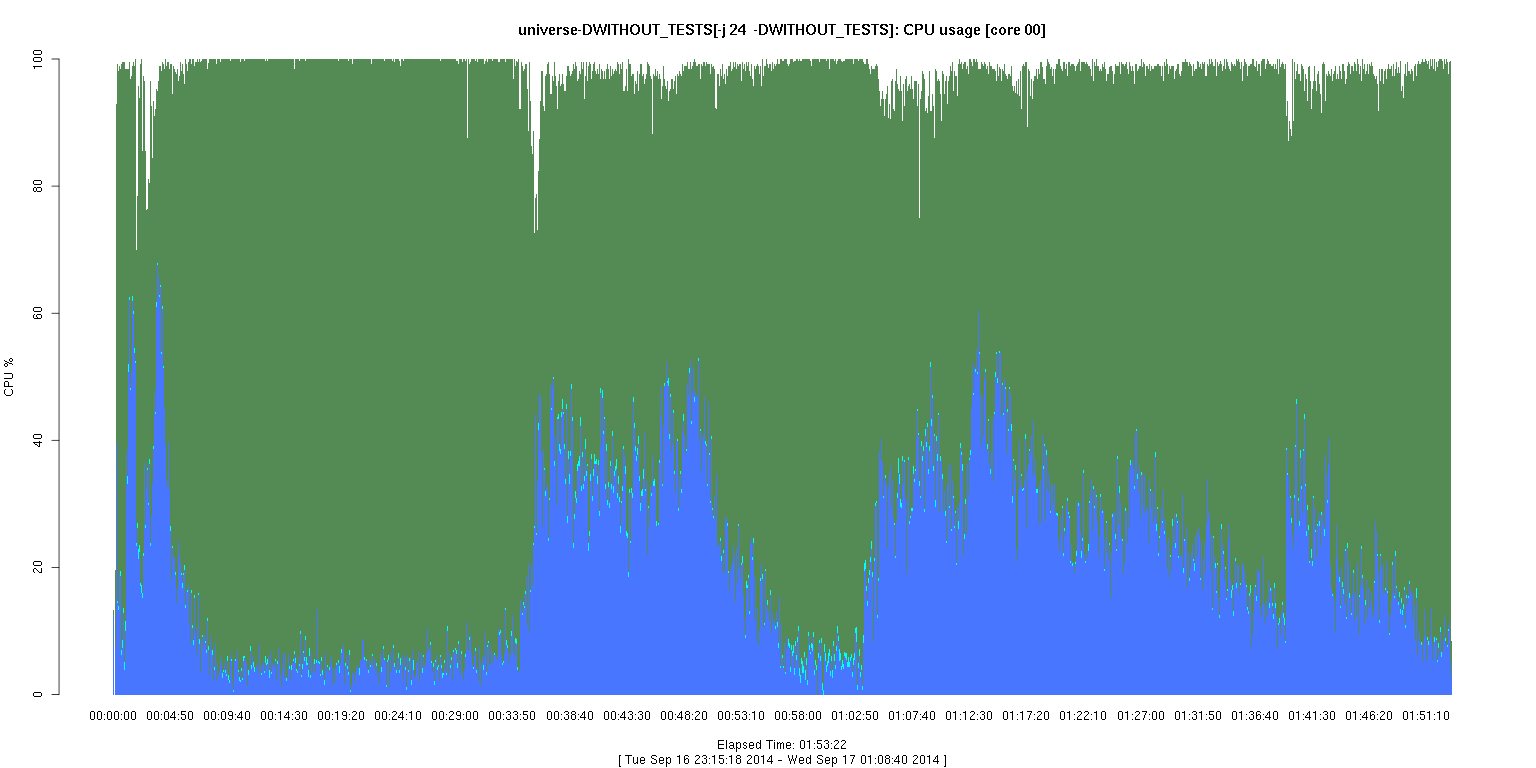Click the x-axis label 01:31:50
Screen dimensions: 1536x768
pos(1198,716)
